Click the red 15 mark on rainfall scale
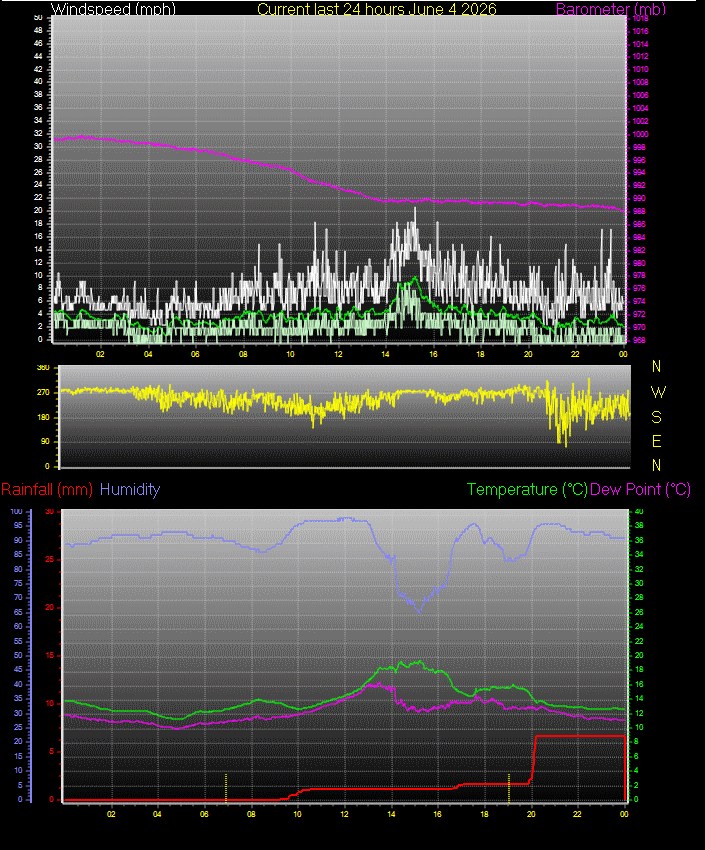This screenshot has height=850, width=705. click(x=49, y=655)
